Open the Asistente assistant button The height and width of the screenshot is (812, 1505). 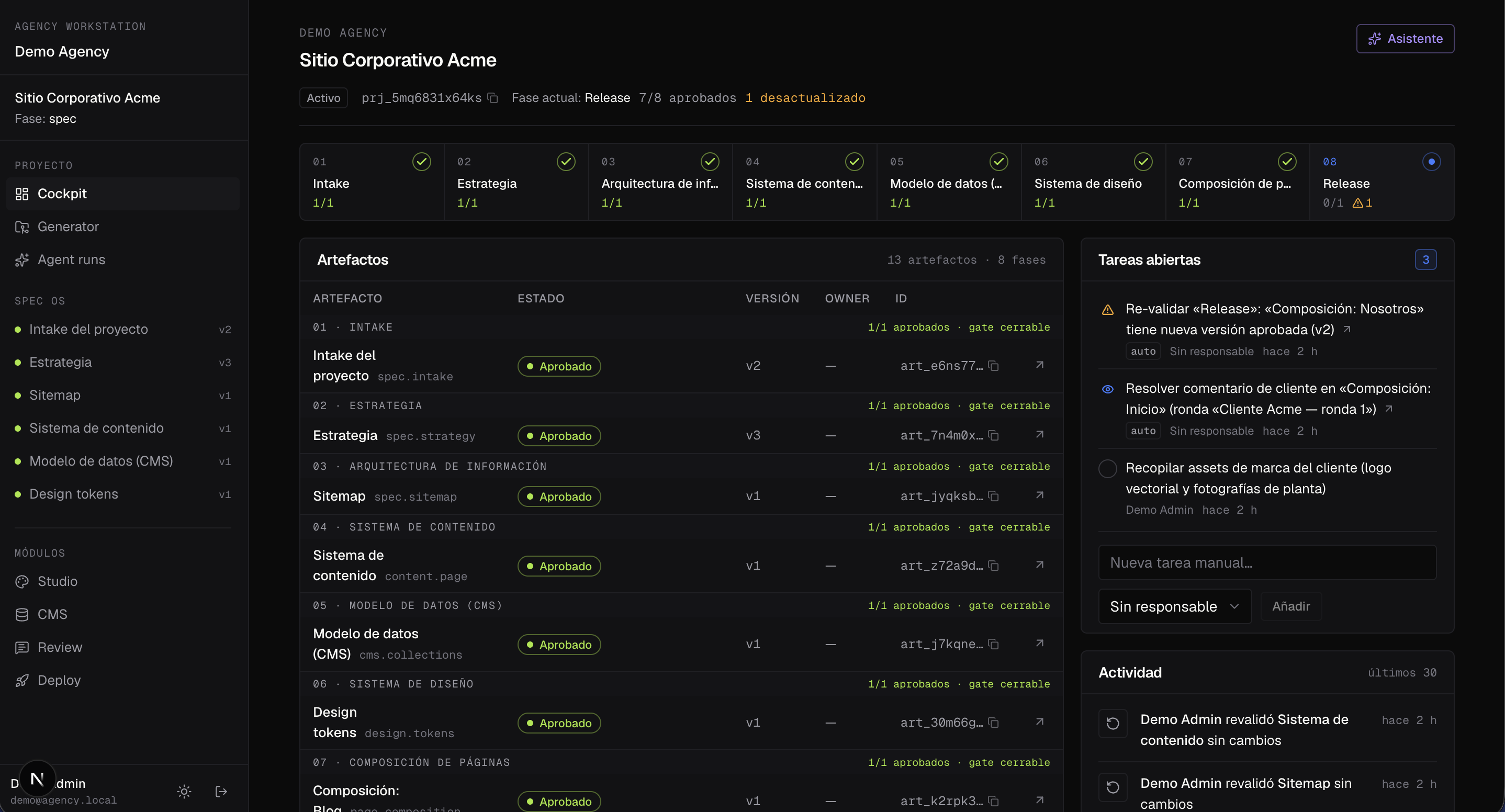(1405, 39)
